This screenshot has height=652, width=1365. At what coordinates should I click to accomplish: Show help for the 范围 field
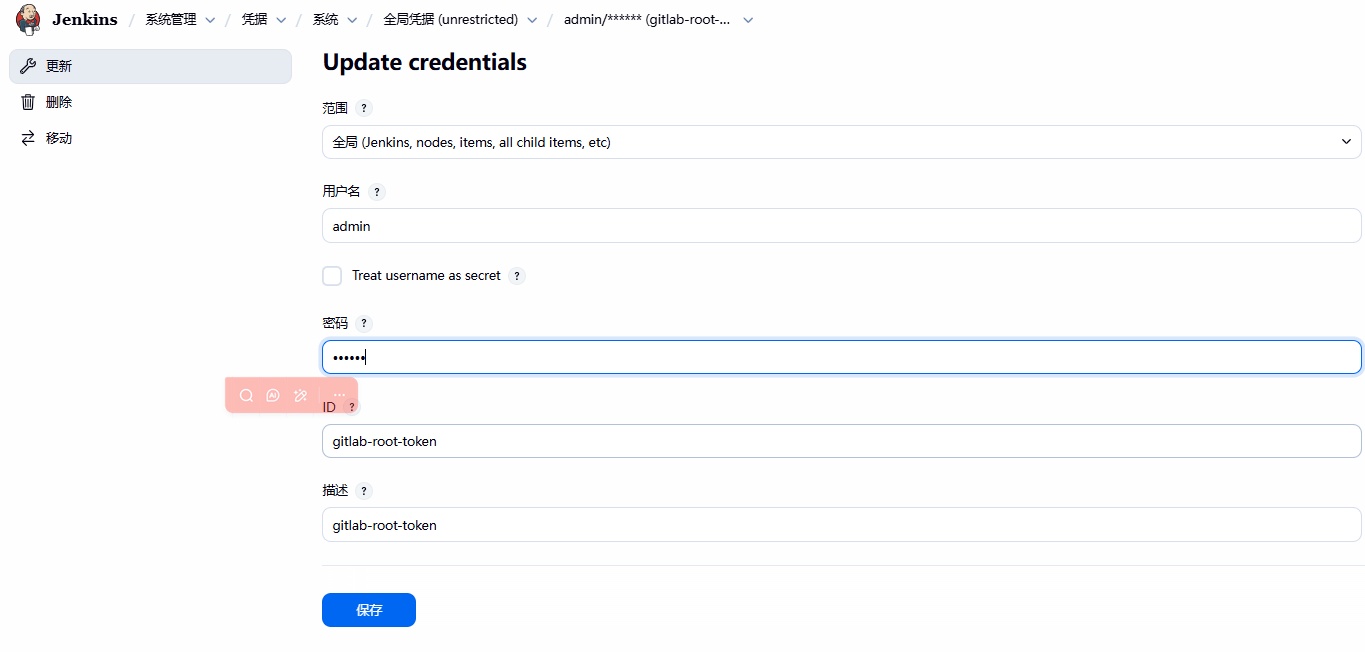(x=364, y=108)
